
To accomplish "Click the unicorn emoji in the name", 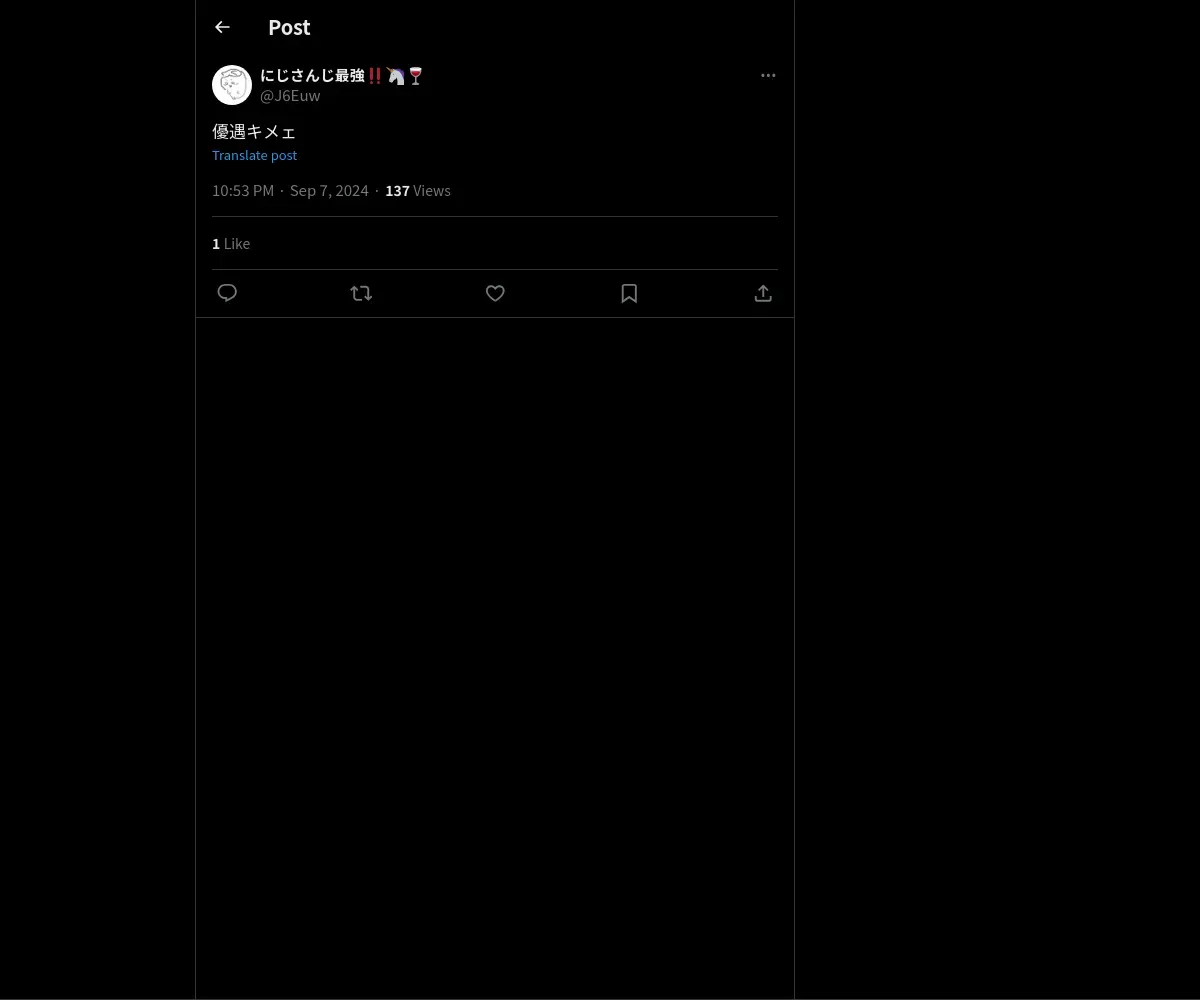I will pyautogui.click(x=396, y=75).
